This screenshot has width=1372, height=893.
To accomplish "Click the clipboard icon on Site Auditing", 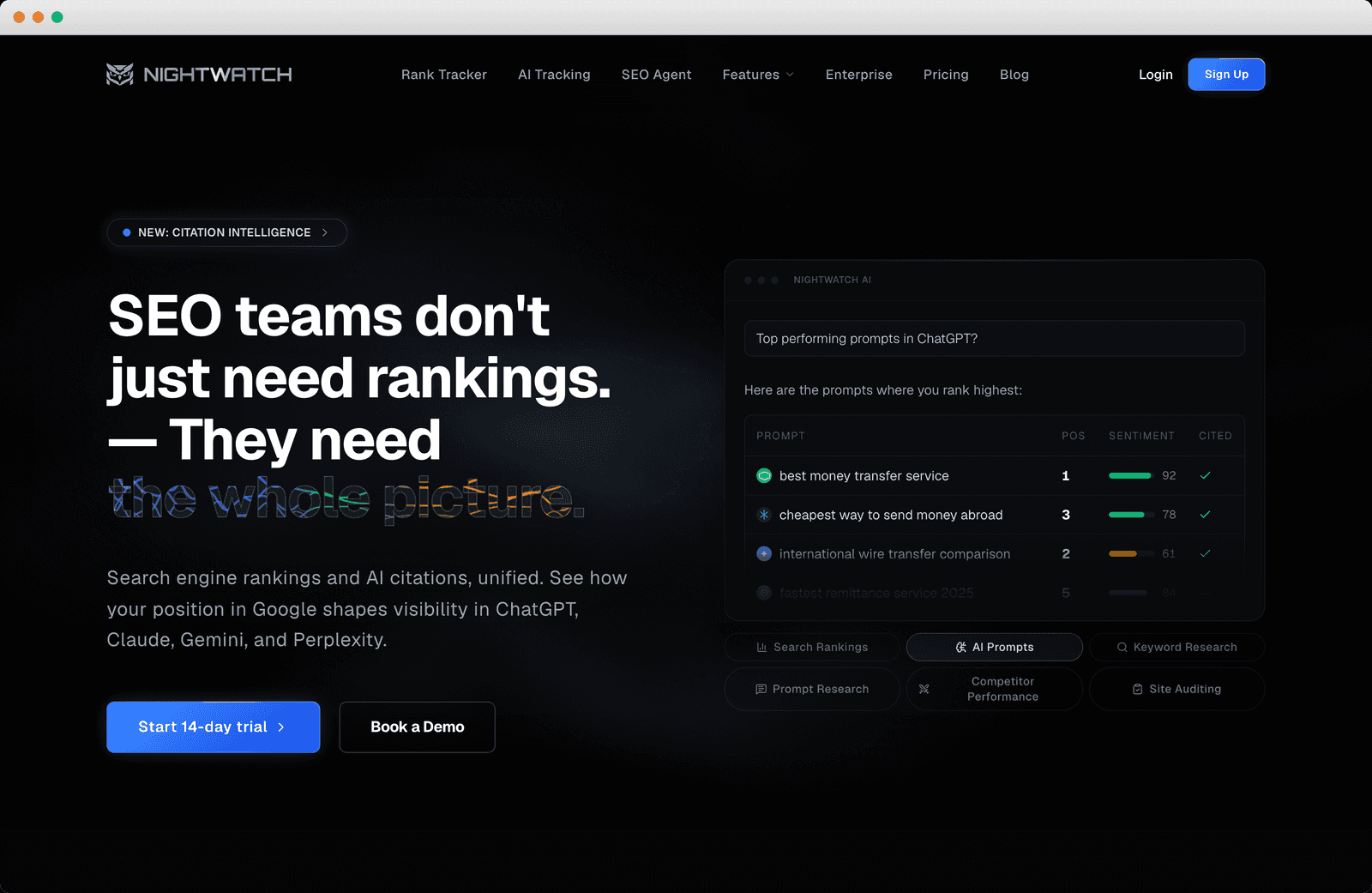I will pyautogui.click(x=1138, y=690).
